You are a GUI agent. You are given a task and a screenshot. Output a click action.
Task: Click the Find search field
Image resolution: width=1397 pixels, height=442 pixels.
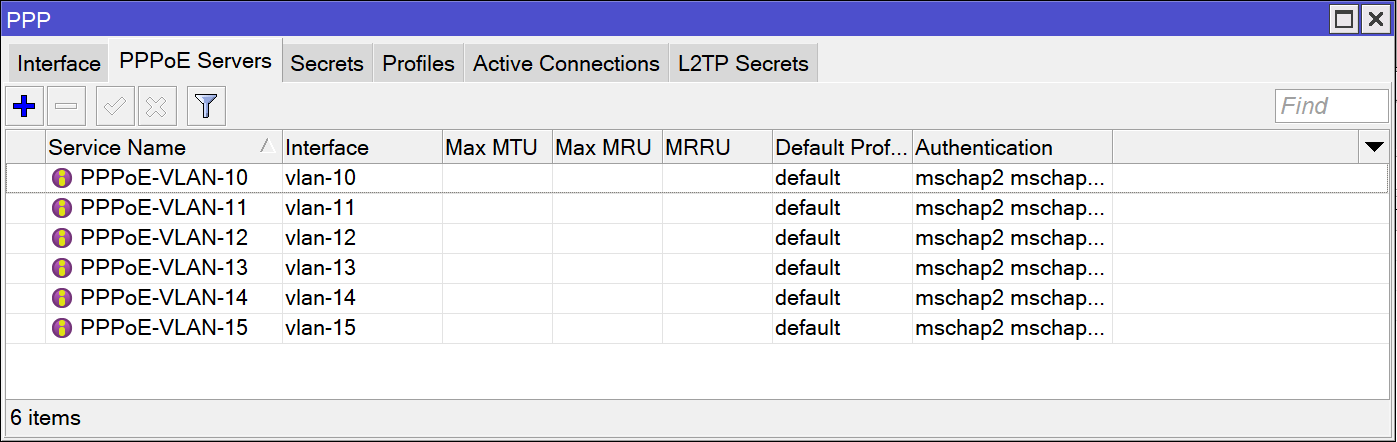tap(1331, 106)
